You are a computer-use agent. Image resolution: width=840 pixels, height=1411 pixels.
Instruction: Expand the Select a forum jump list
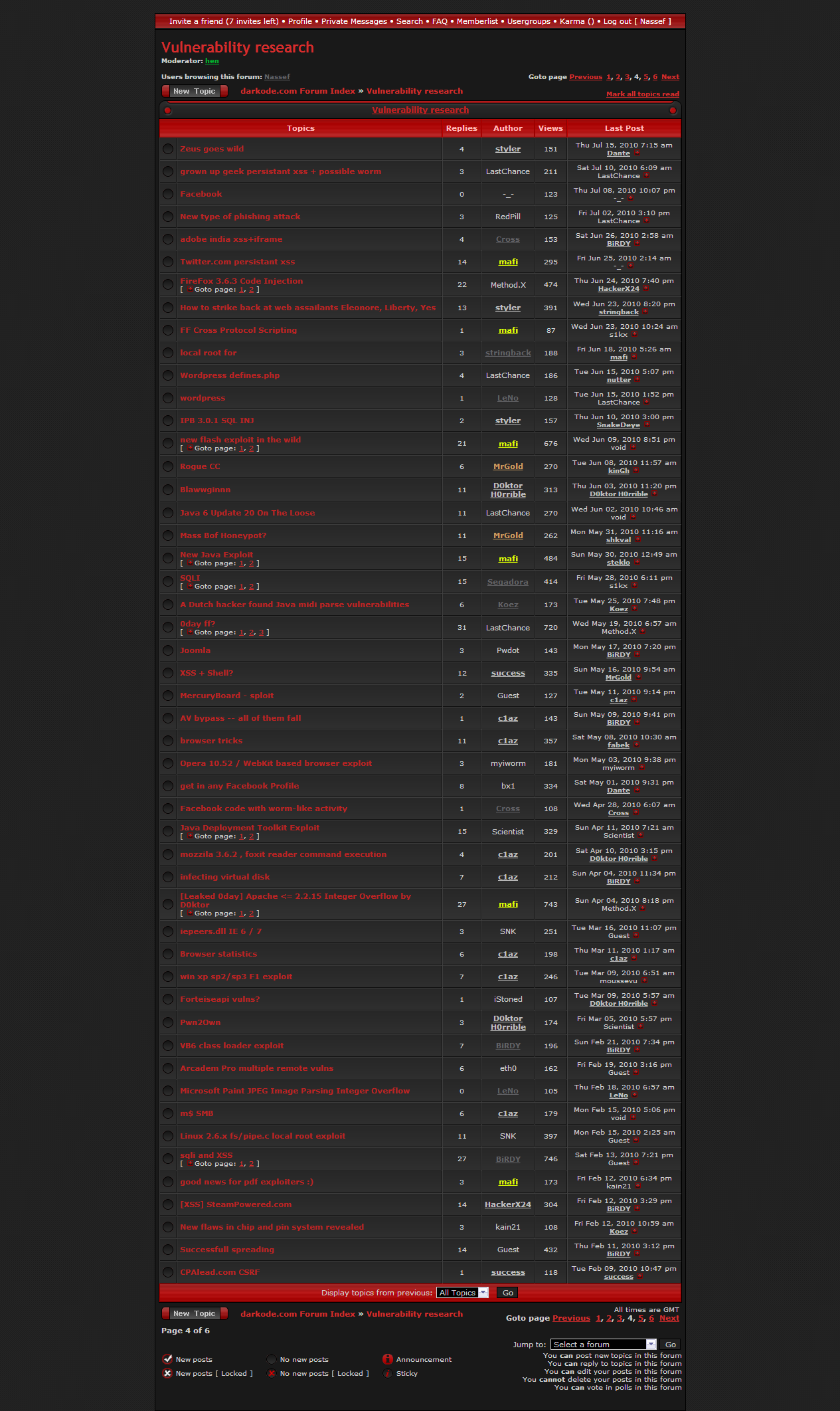[x=603, y=1345]
